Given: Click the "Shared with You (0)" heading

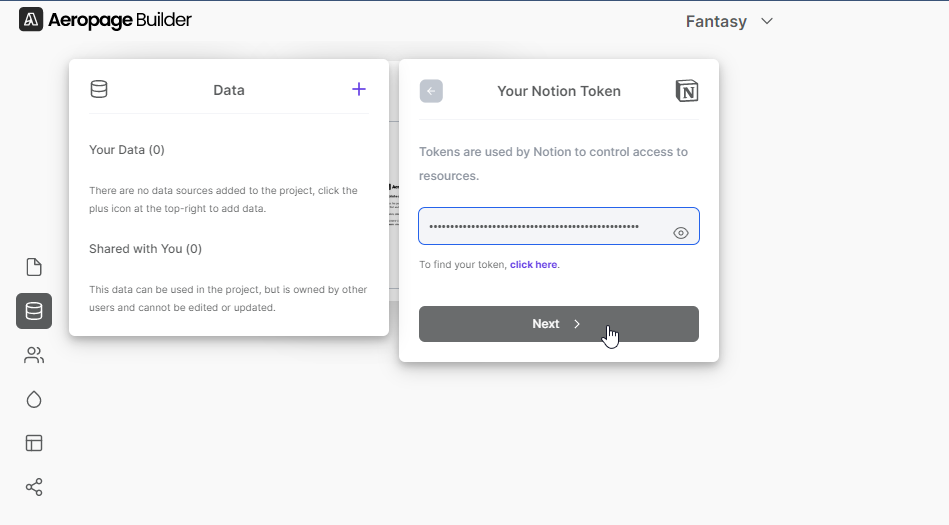Looking at the screenshot, I should 145,249.
